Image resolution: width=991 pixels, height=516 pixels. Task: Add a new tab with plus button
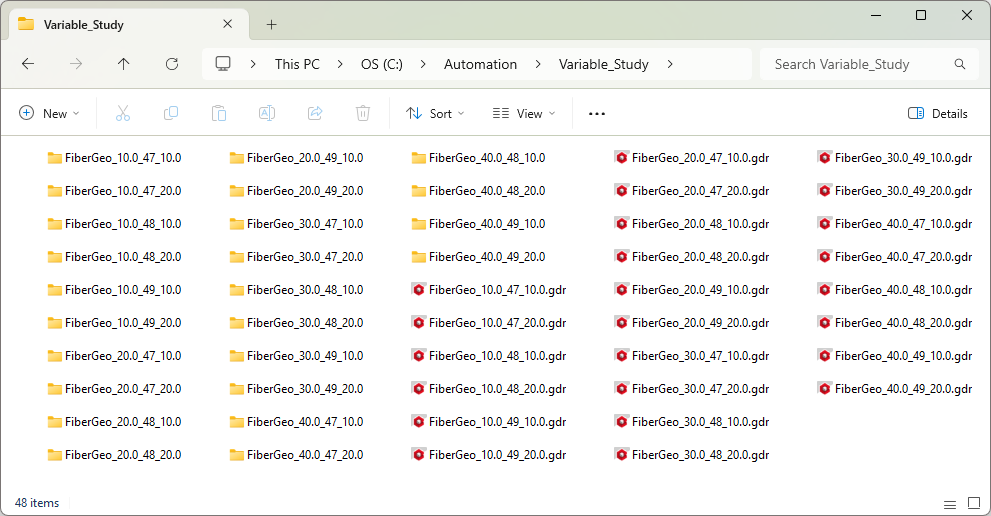coord(271,25)
